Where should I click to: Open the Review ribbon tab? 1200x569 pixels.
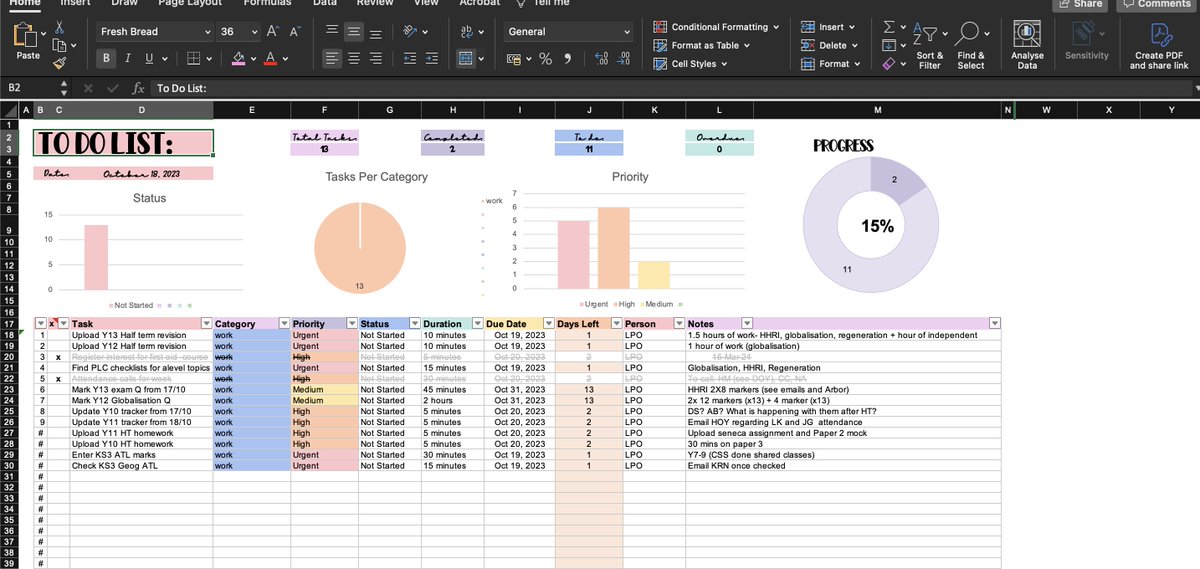(375, 3)
